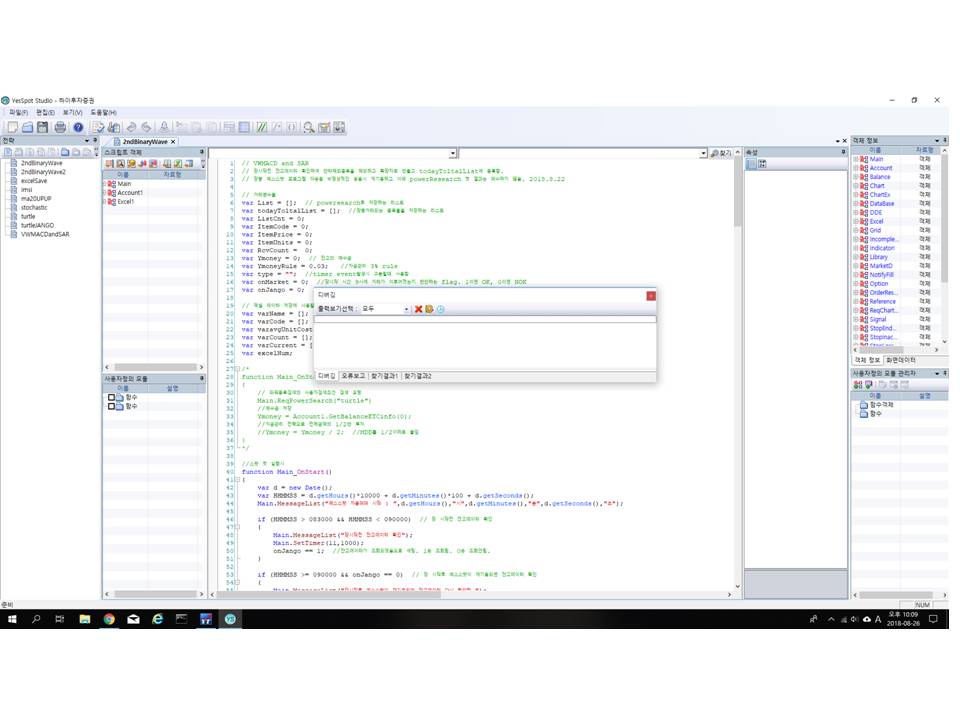Click the magnifier search icon in the toolbar

coord(309,127)
